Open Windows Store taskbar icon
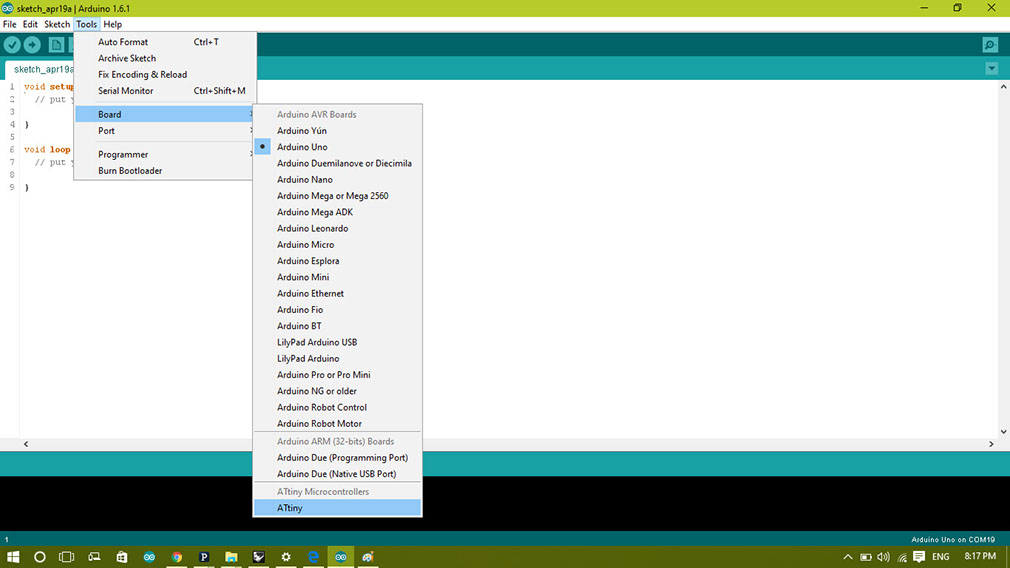This screenshot has height=568, width=1010. (122, 557)
